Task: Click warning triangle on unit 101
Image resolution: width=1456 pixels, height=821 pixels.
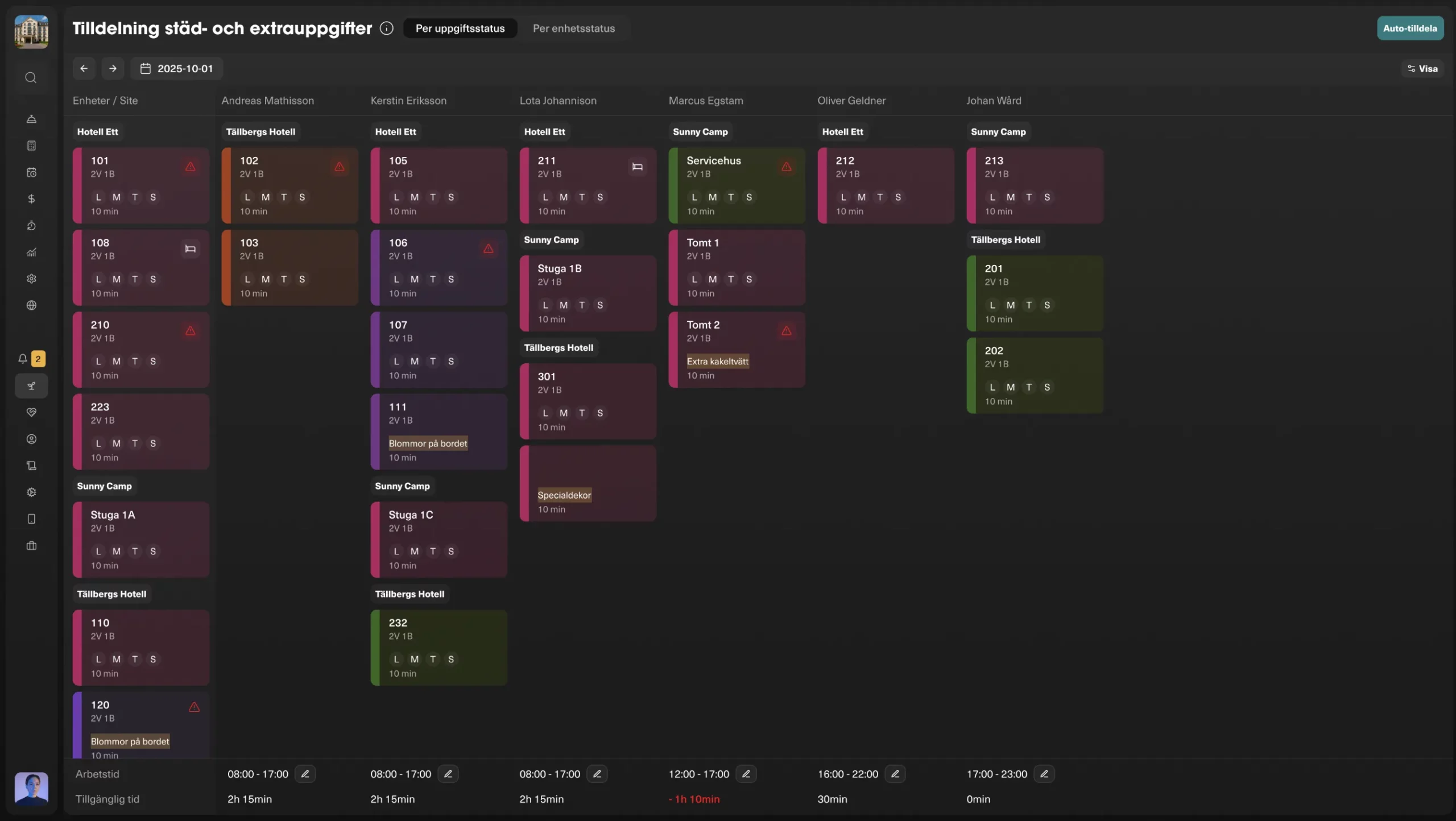Action: click(x=191, y=167)
